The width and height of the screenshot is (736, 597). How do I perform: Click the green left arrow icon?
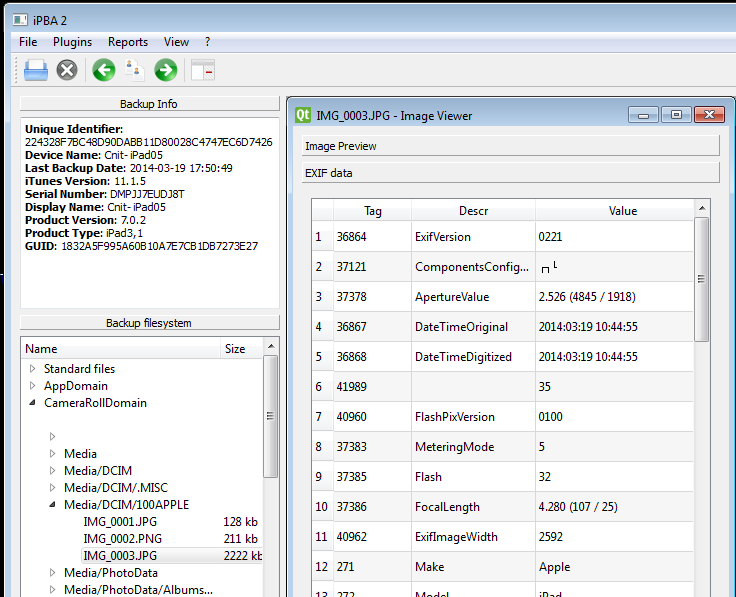(x=103, y=70)
